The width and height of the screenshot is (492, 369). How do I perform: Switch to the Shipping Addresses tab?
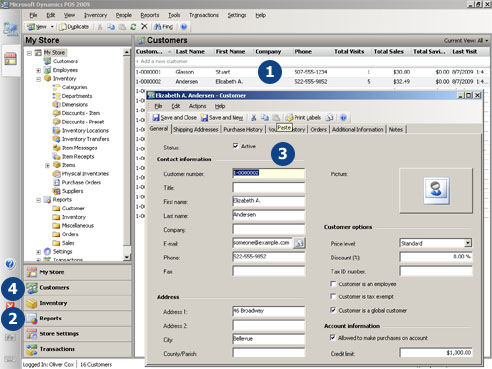pos(196,129)
